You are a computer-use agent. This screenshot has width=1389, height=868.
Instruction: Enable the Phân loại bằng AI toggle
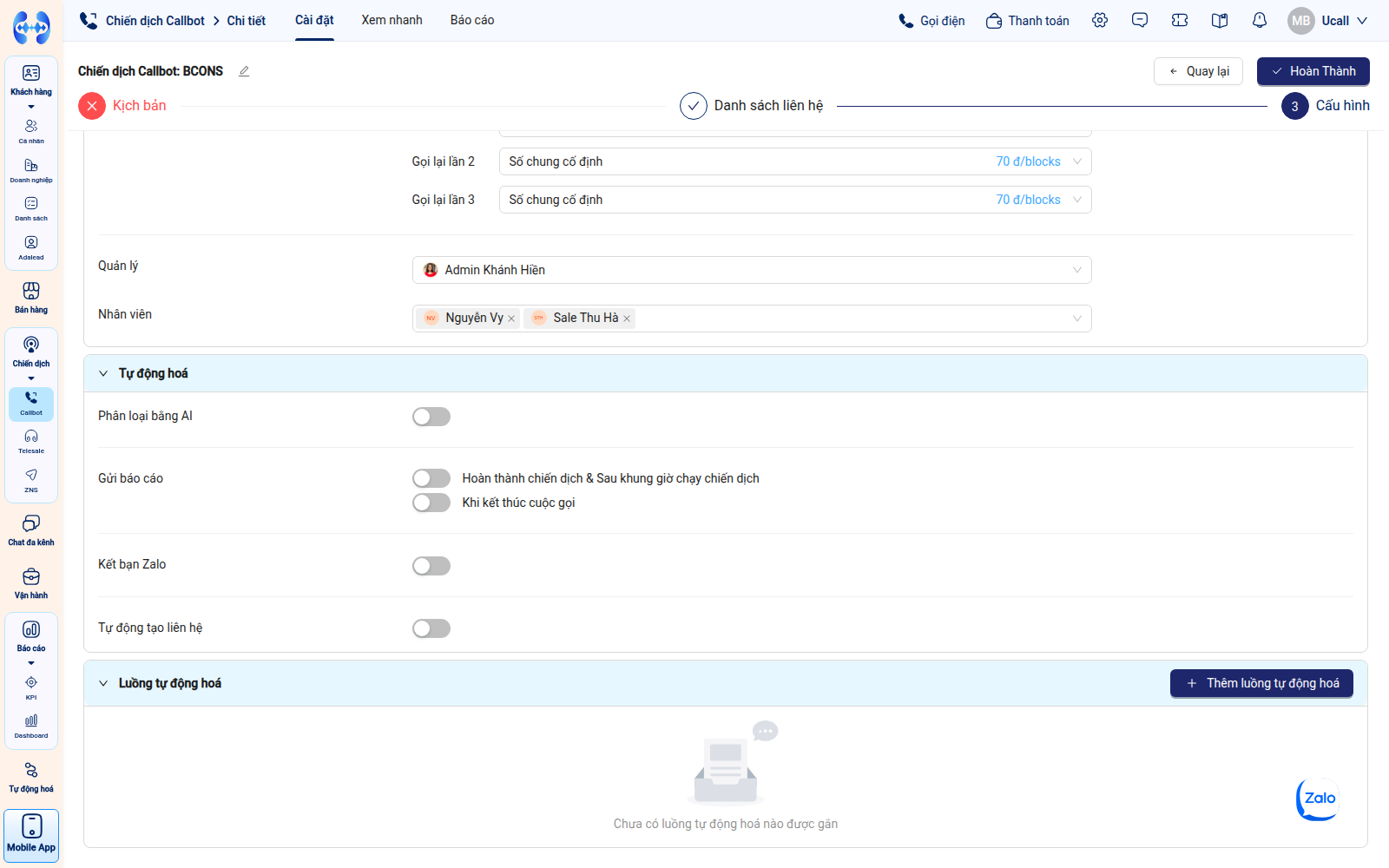coord(431,417)
